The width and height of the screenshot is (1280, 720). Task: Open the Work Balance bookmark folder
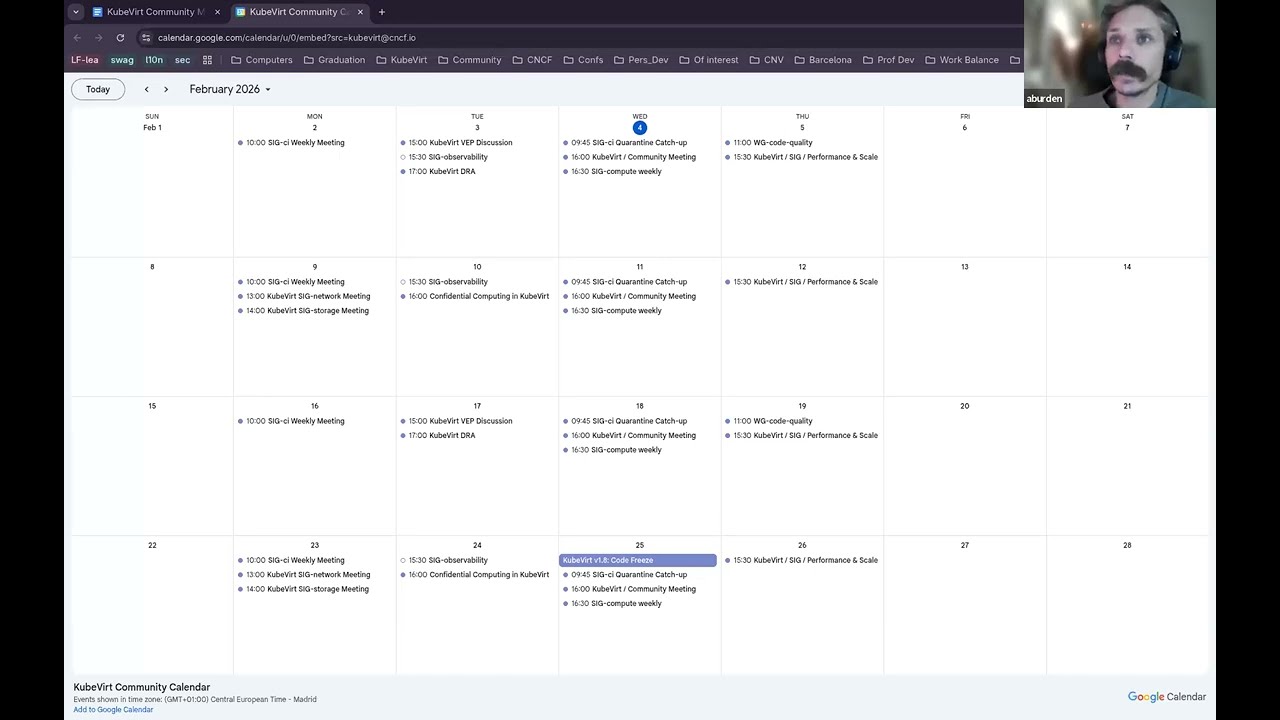[x=962, y=60]
